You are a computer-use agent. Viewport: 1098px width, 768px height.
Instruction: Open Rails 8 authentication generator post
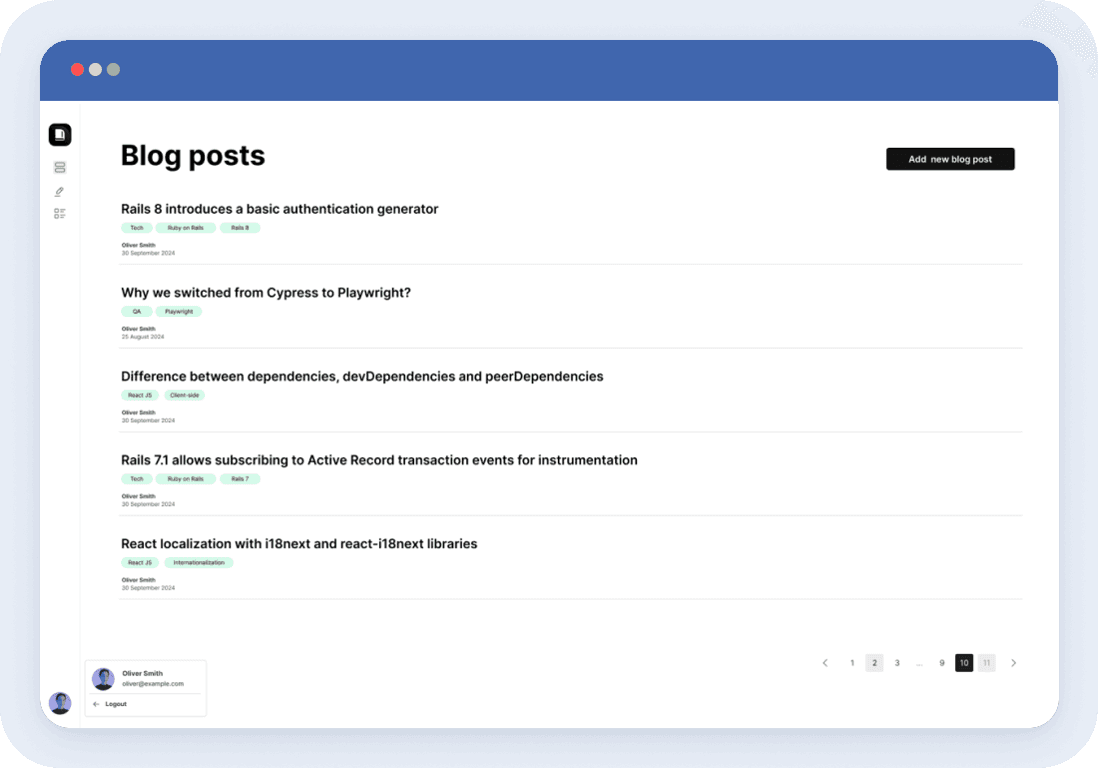[279, 209]
